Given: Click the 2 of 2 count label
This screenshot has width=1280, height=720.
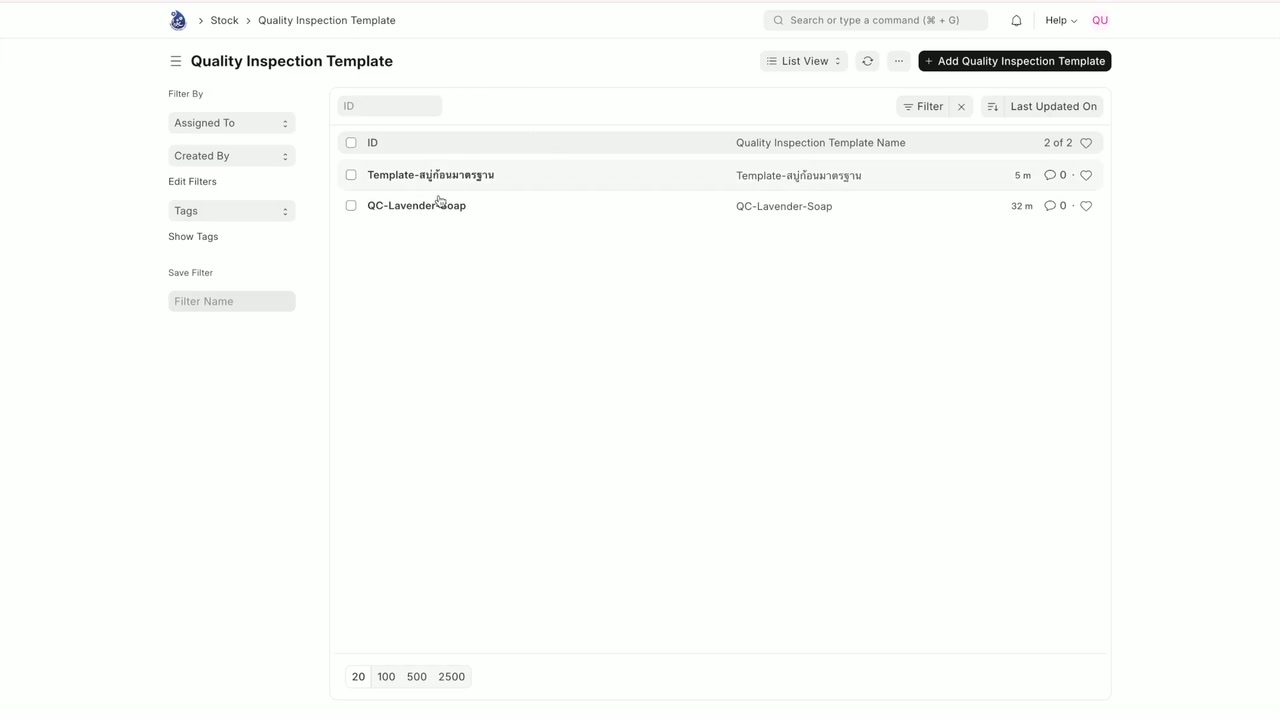Looking at the screenshot, I should [1058, 143].
